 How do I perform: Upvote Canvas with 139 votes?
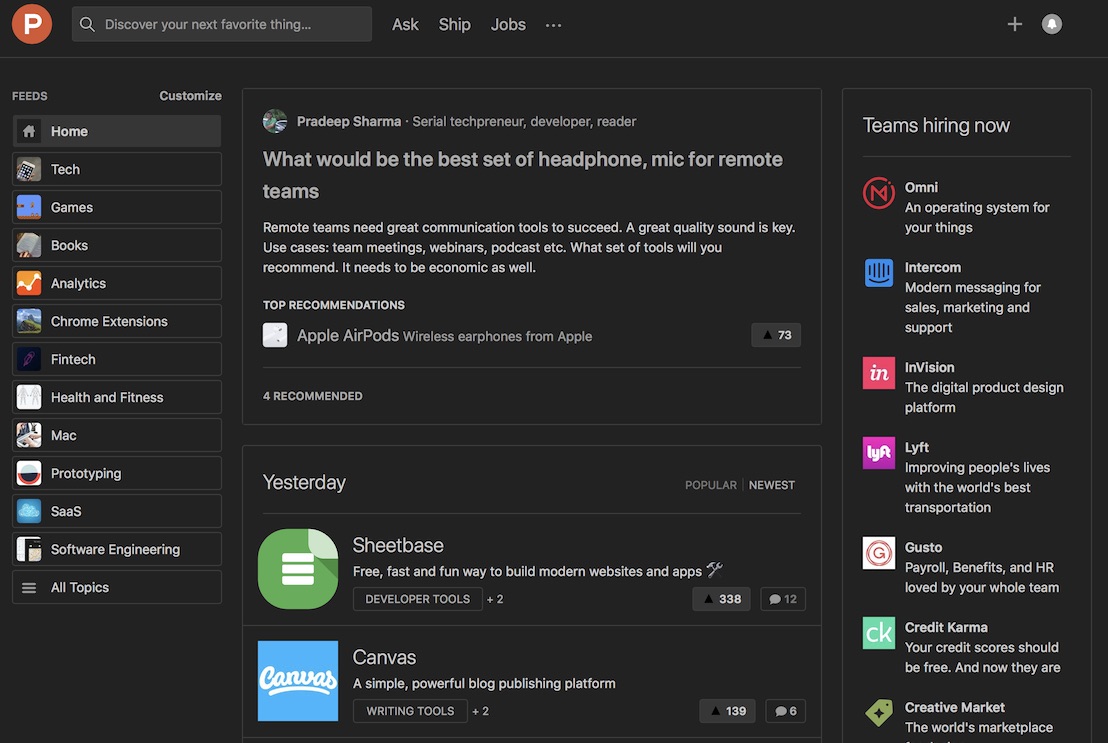coord(727,710)
